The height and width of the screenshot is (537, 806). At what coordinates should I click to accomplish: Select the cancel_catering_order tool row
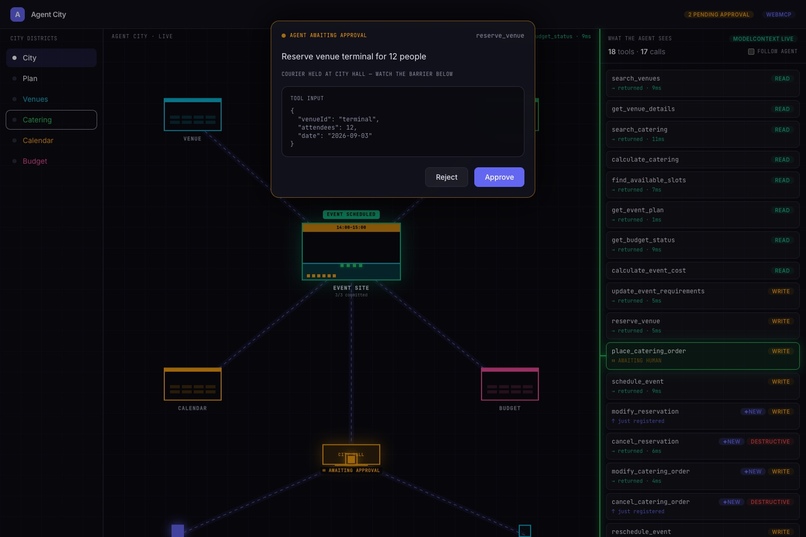702,506
